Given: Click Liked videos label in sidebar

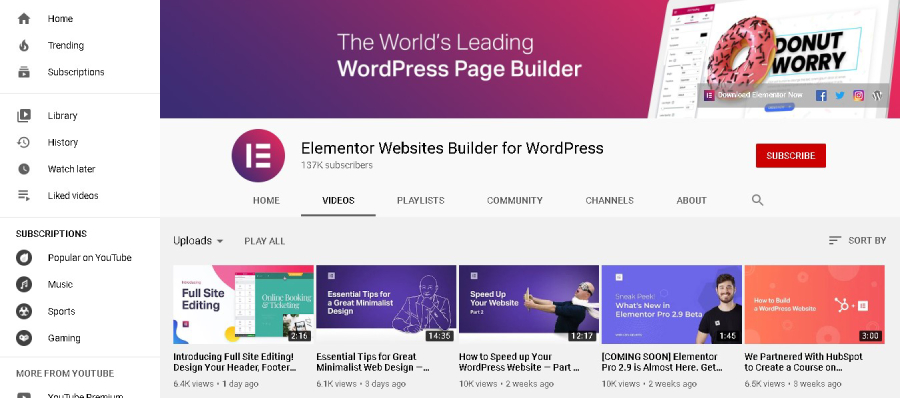Looking at the screenshot, I should (x=73, y=195).
